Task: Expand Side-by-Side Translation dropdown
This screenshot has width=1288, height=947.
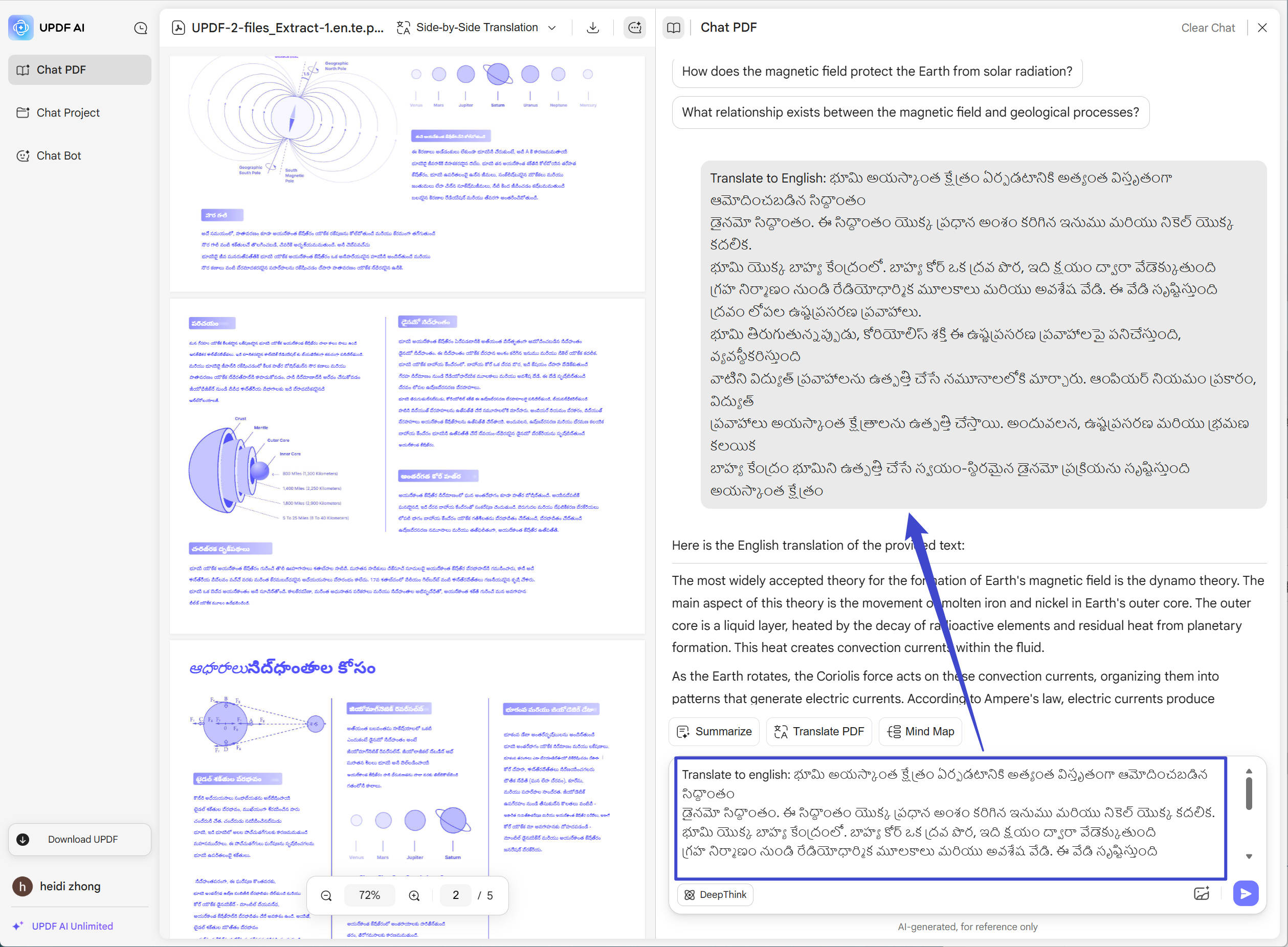Action: 552,28
